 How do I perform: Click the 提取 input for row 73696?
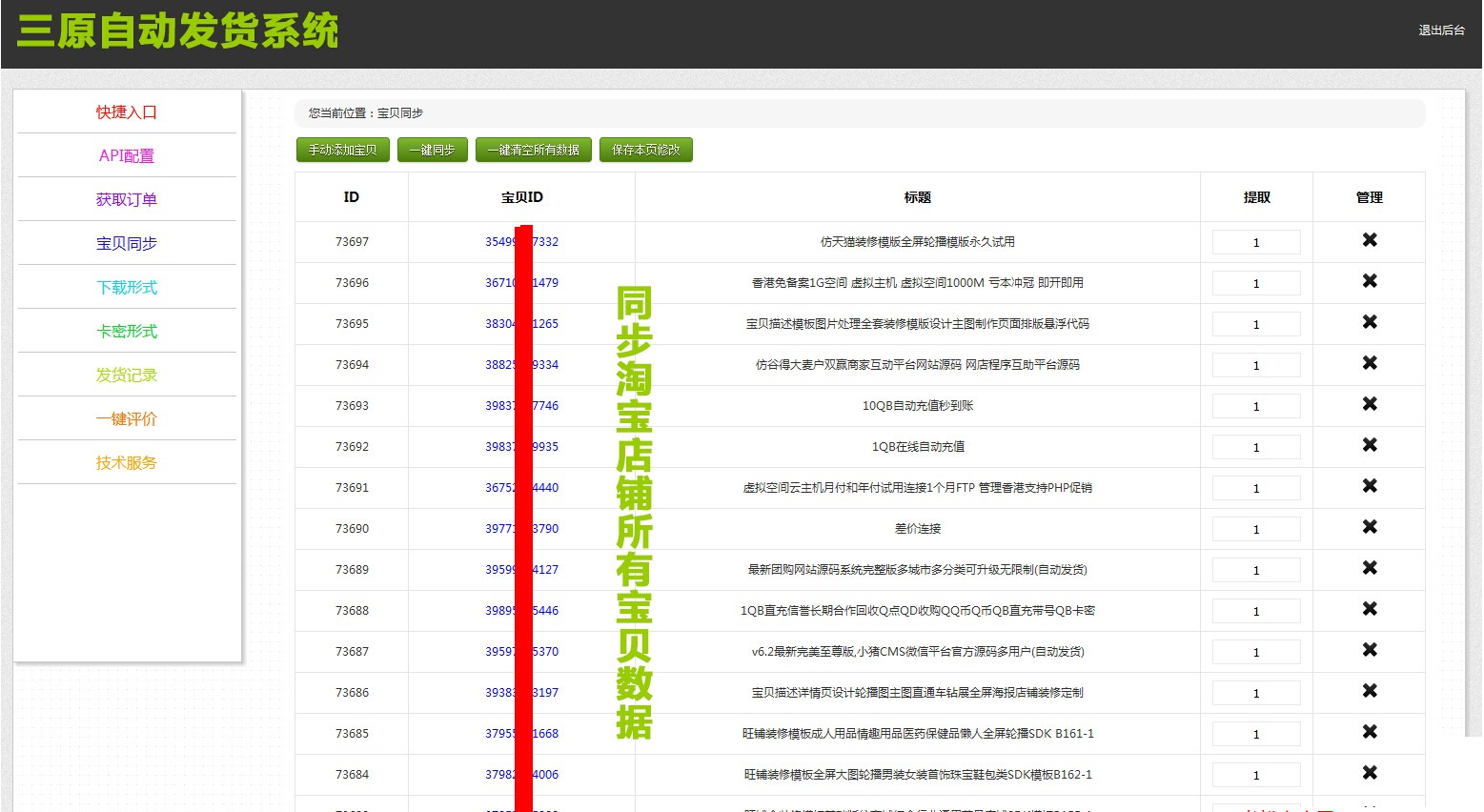click(x=1255, y=283)
